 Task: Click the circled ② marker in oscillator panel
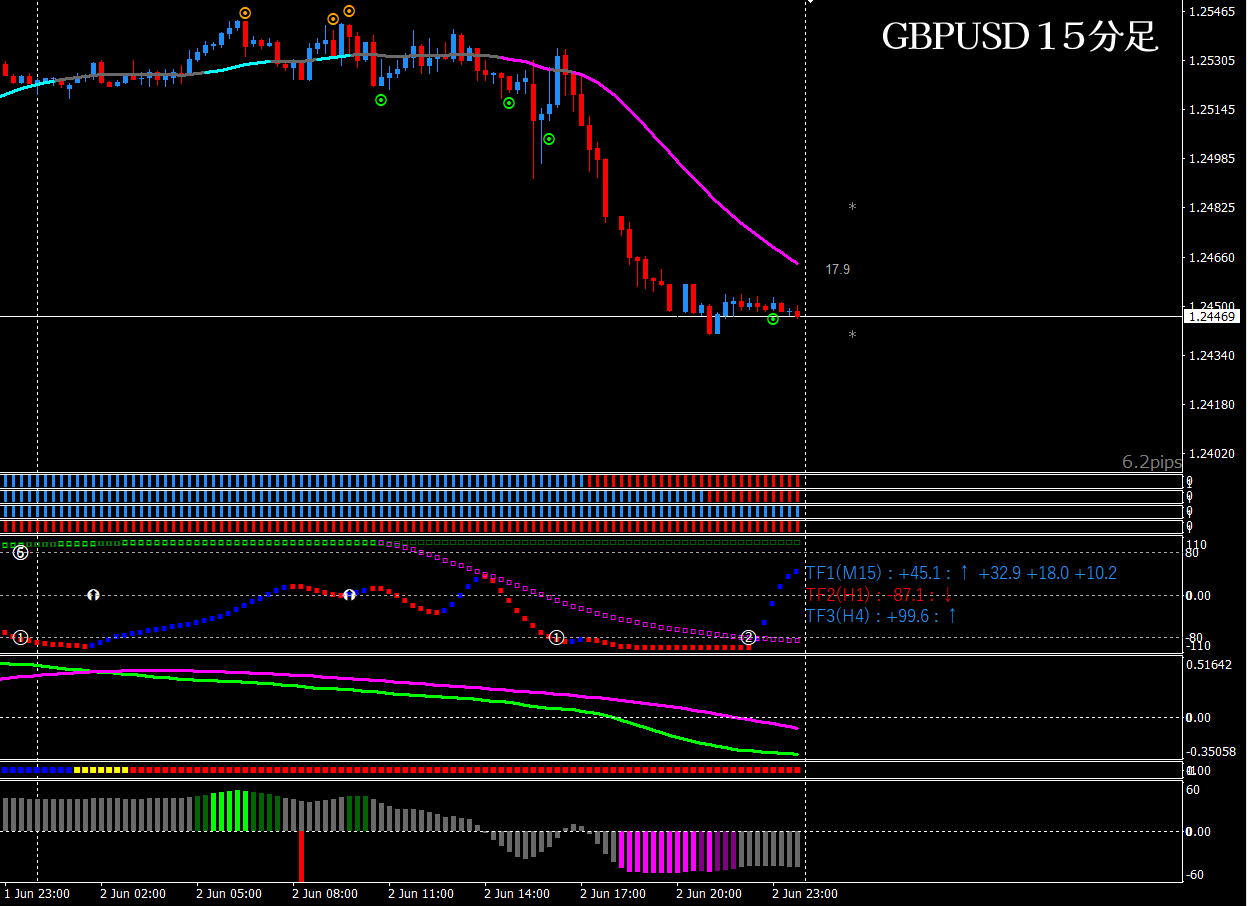pyautogui.click(x=748, y=637)
